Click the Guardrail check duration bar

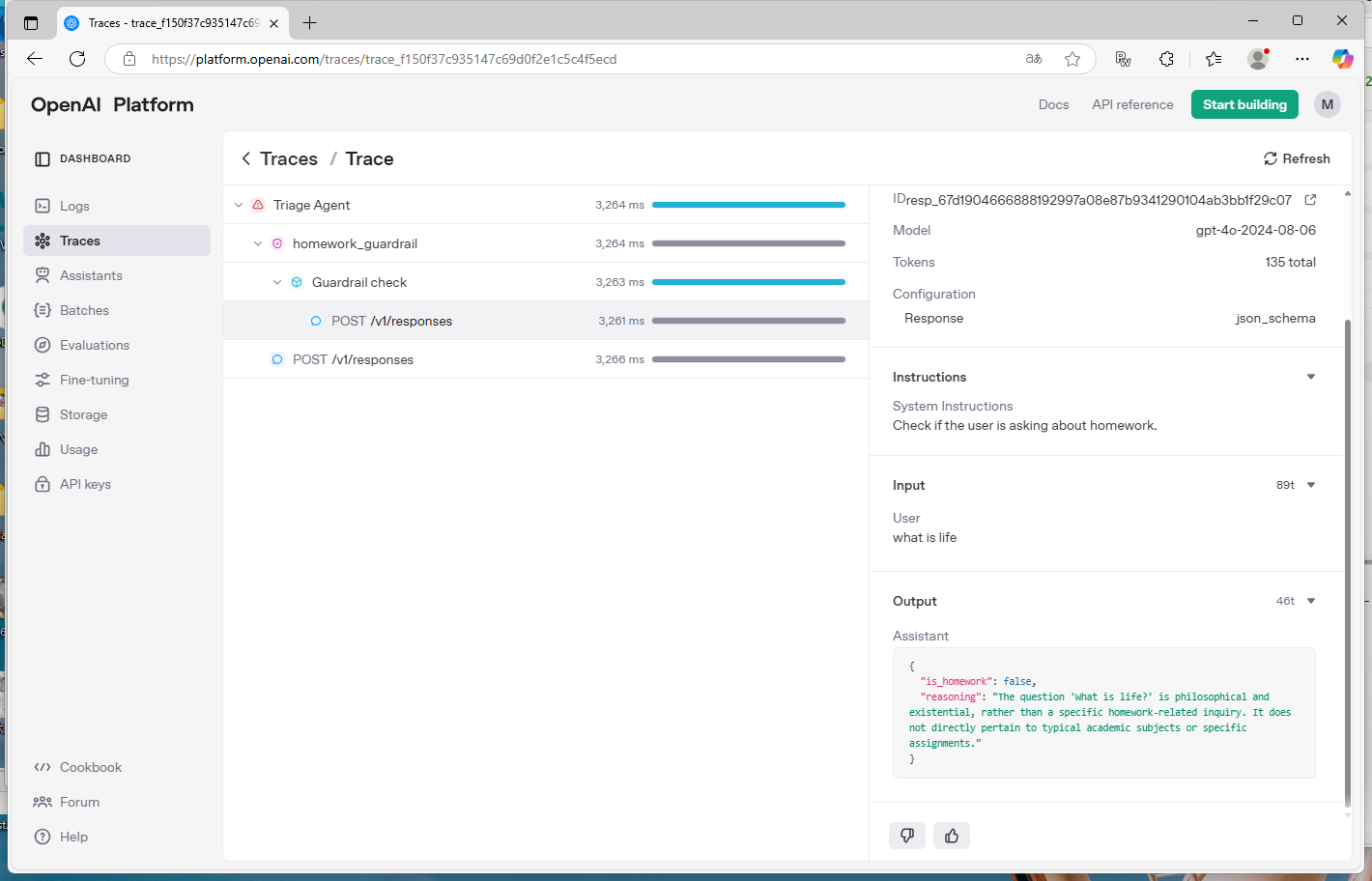click(749, 282)
